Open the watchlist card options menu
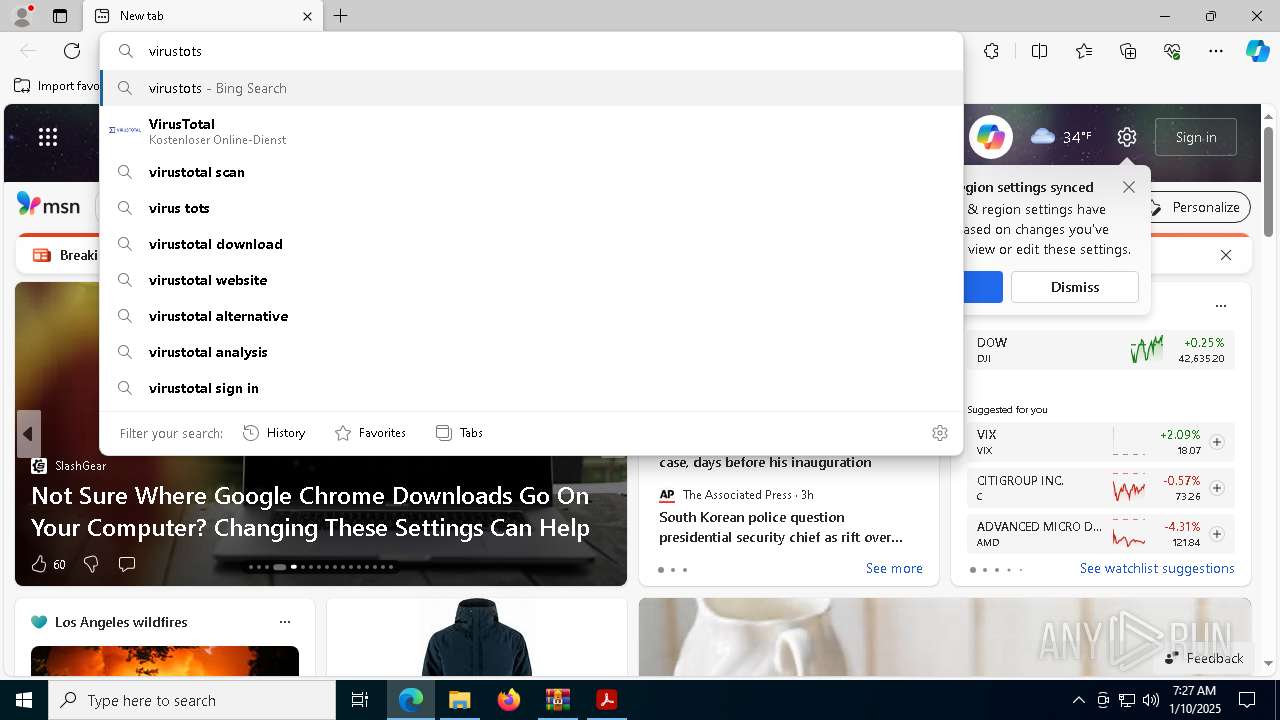The width and height of the screenshot is (1280, 720). [1221, 306]
